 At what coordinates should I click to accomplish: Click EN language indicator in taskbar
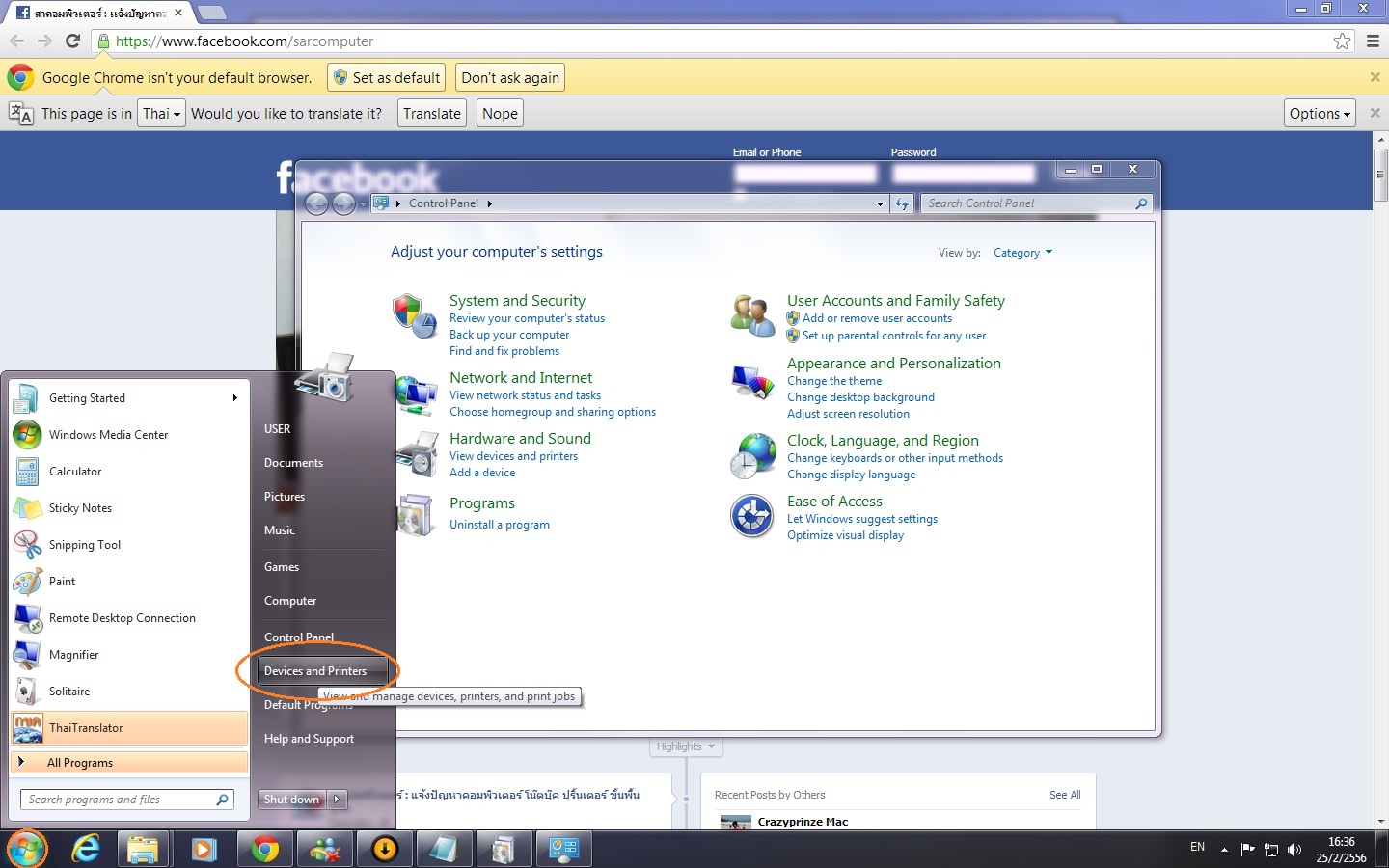[x=1197, y=847]
